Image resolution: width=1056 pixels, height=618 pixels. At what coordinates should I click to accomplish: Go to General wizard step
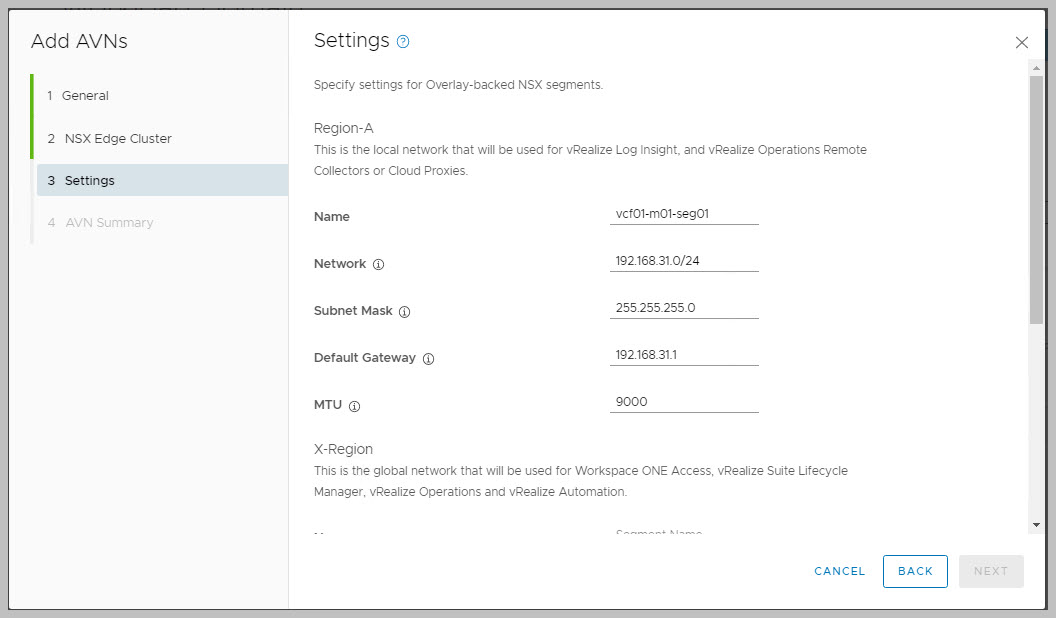(85, 96)
